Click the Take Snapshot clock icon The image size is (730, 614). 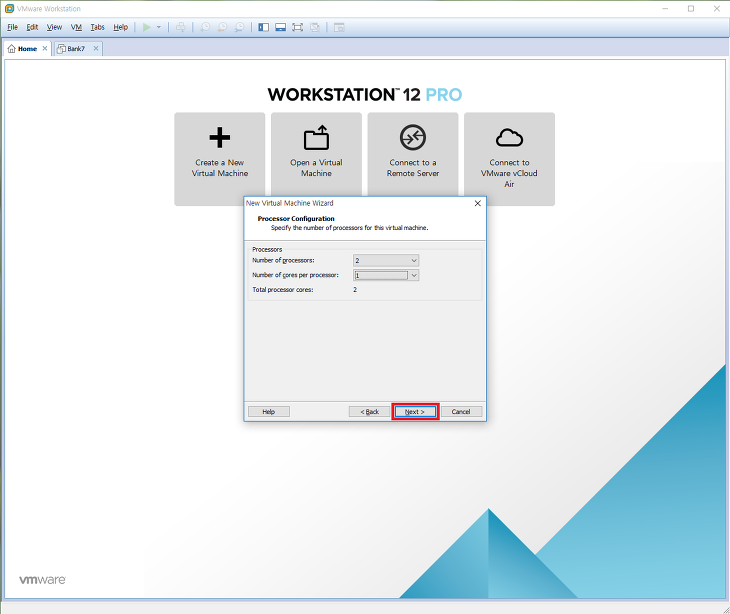(x=205, y=27)
